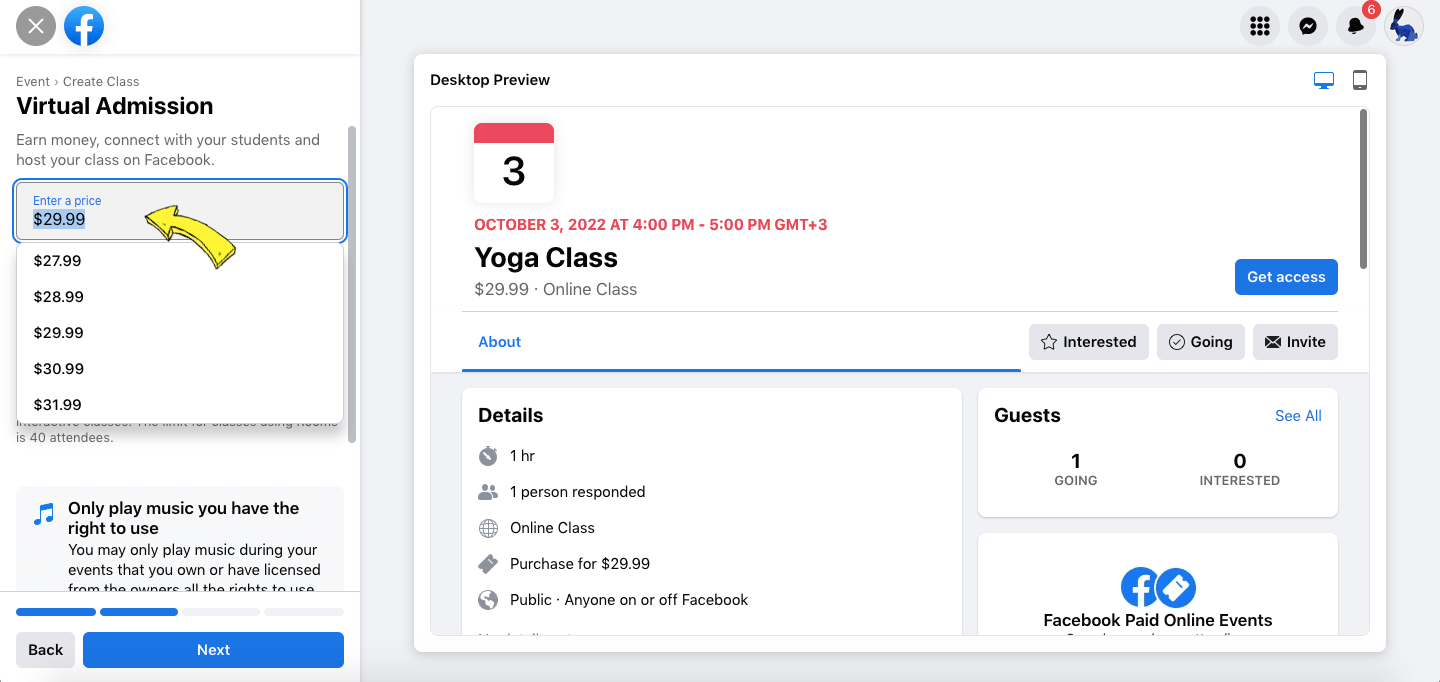
Task: Choose $28.99 in the price dropdown
Action: 60,296
